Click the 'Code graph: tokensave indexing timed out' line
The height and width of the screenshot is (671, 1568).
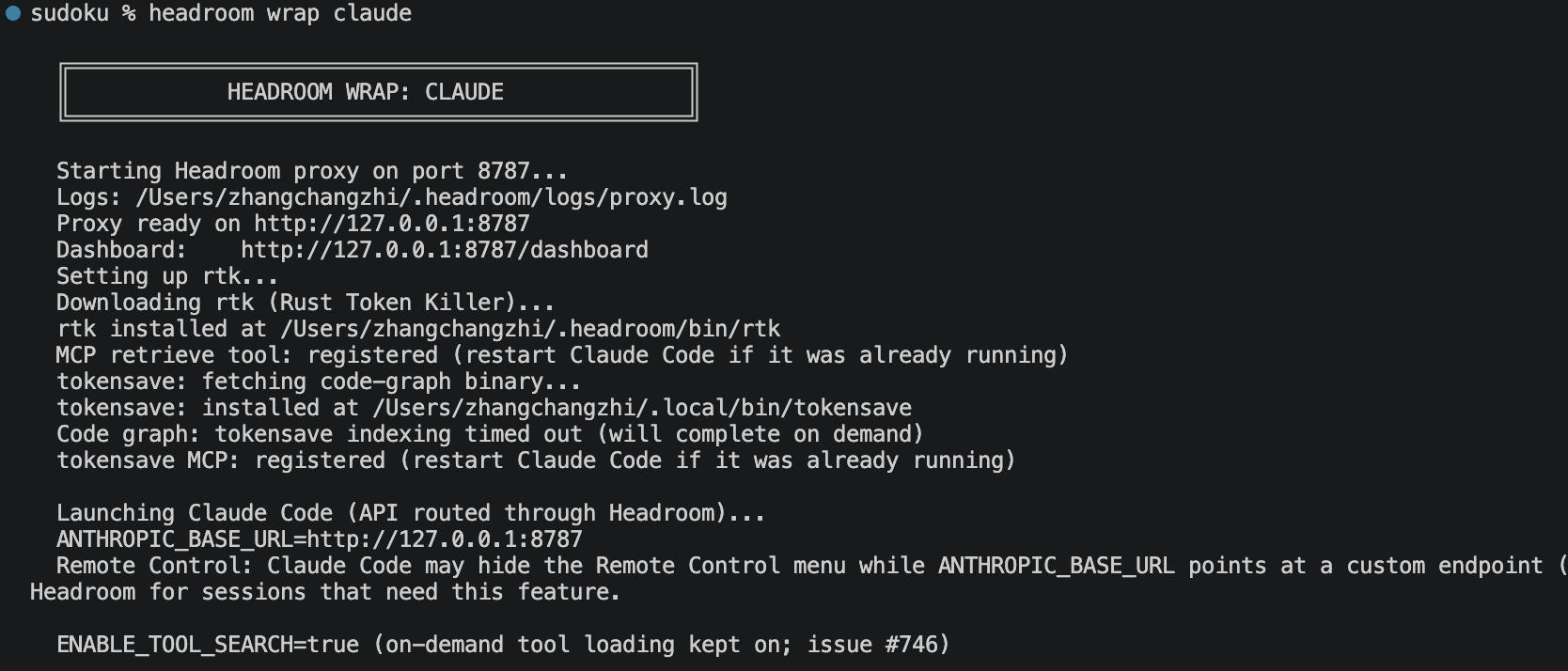(490, 434)
